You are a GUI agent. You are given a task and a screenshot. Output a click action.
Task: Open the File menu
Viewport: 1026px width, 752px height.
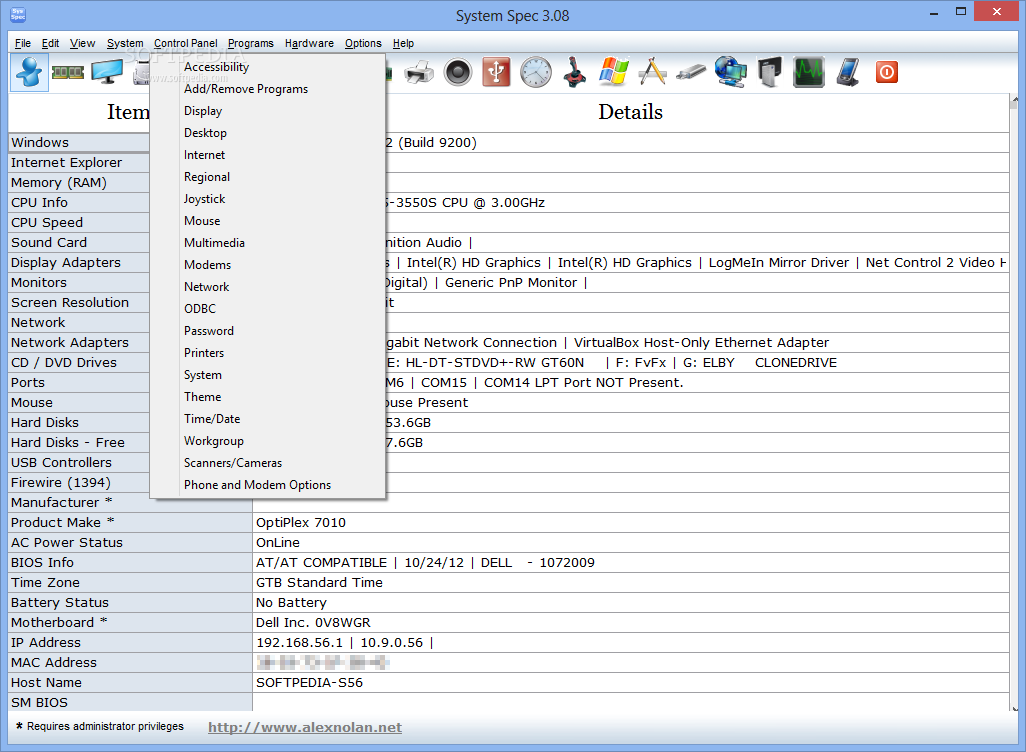click(x=23, y=43)
